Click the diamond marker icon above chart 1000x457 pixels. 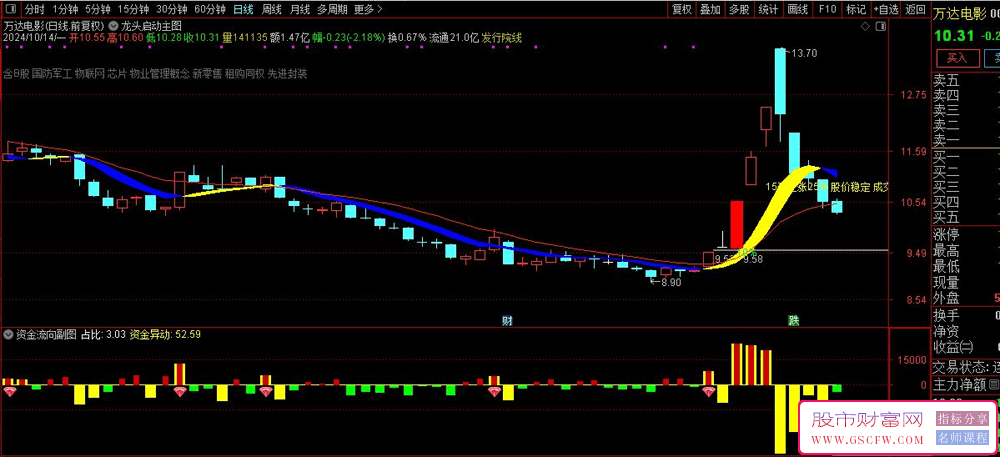865,26
